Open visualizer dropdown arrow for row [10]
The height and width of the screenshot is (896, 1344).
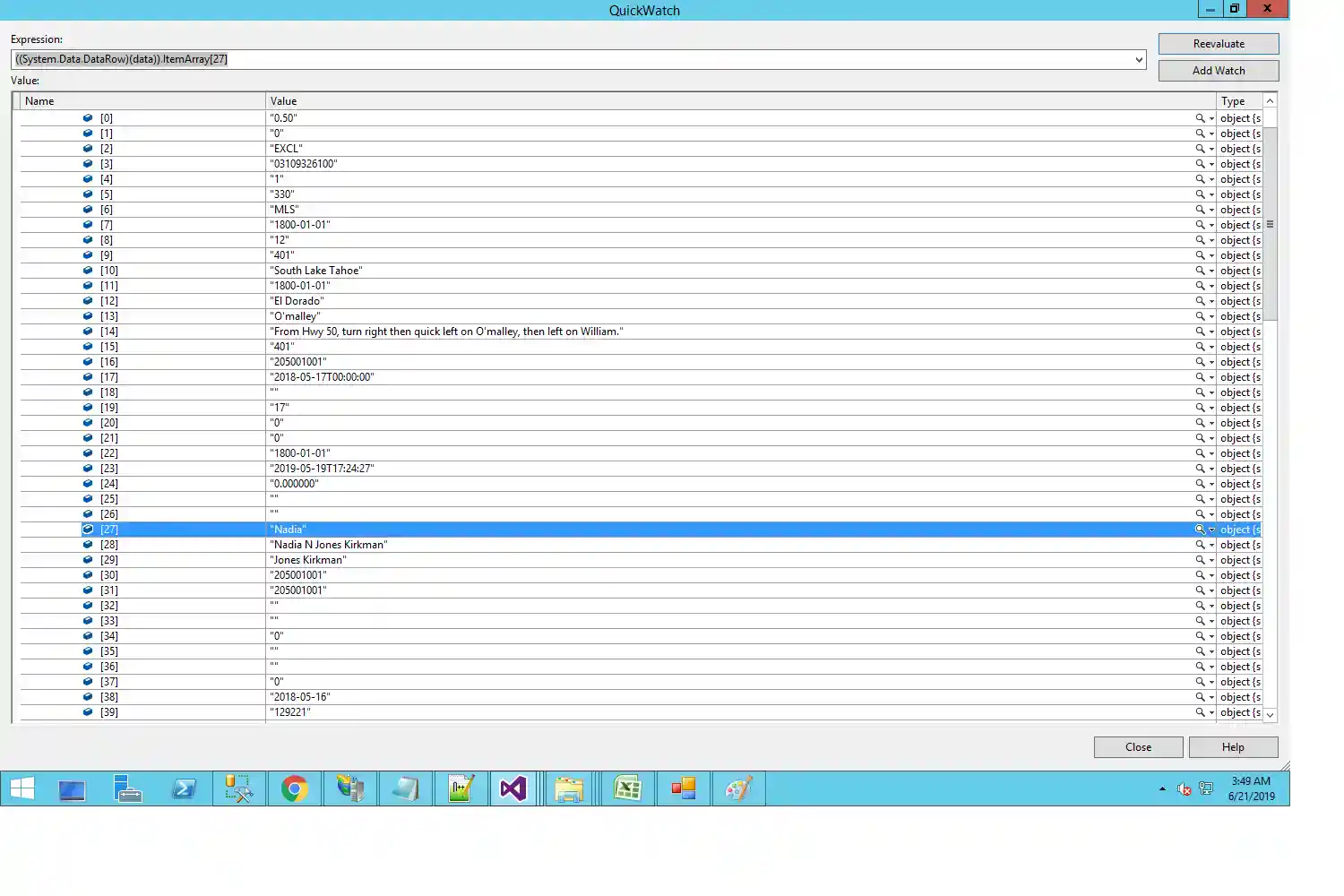click(1211, 271)
